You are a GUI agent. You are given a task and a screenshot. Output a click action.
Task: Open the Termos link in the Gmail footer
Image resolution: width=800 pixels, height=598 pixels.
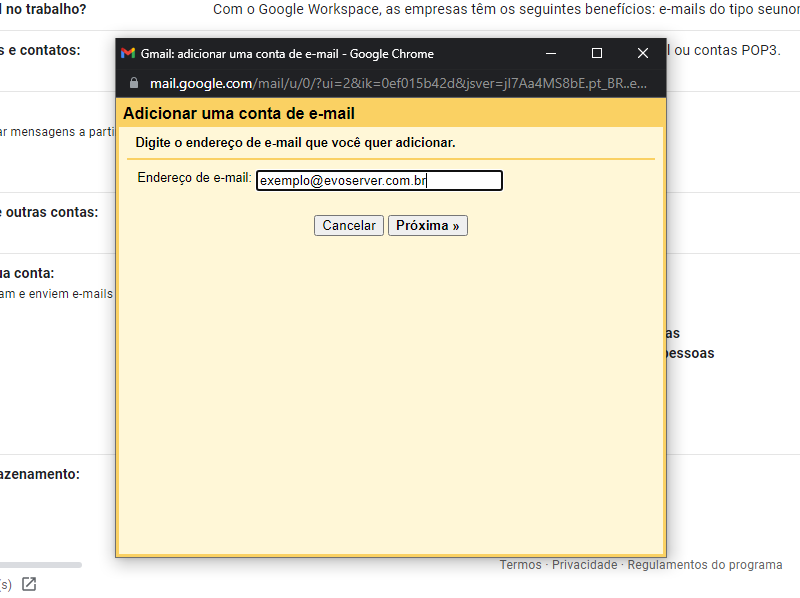pyautogui.click(x=520, y=565)
